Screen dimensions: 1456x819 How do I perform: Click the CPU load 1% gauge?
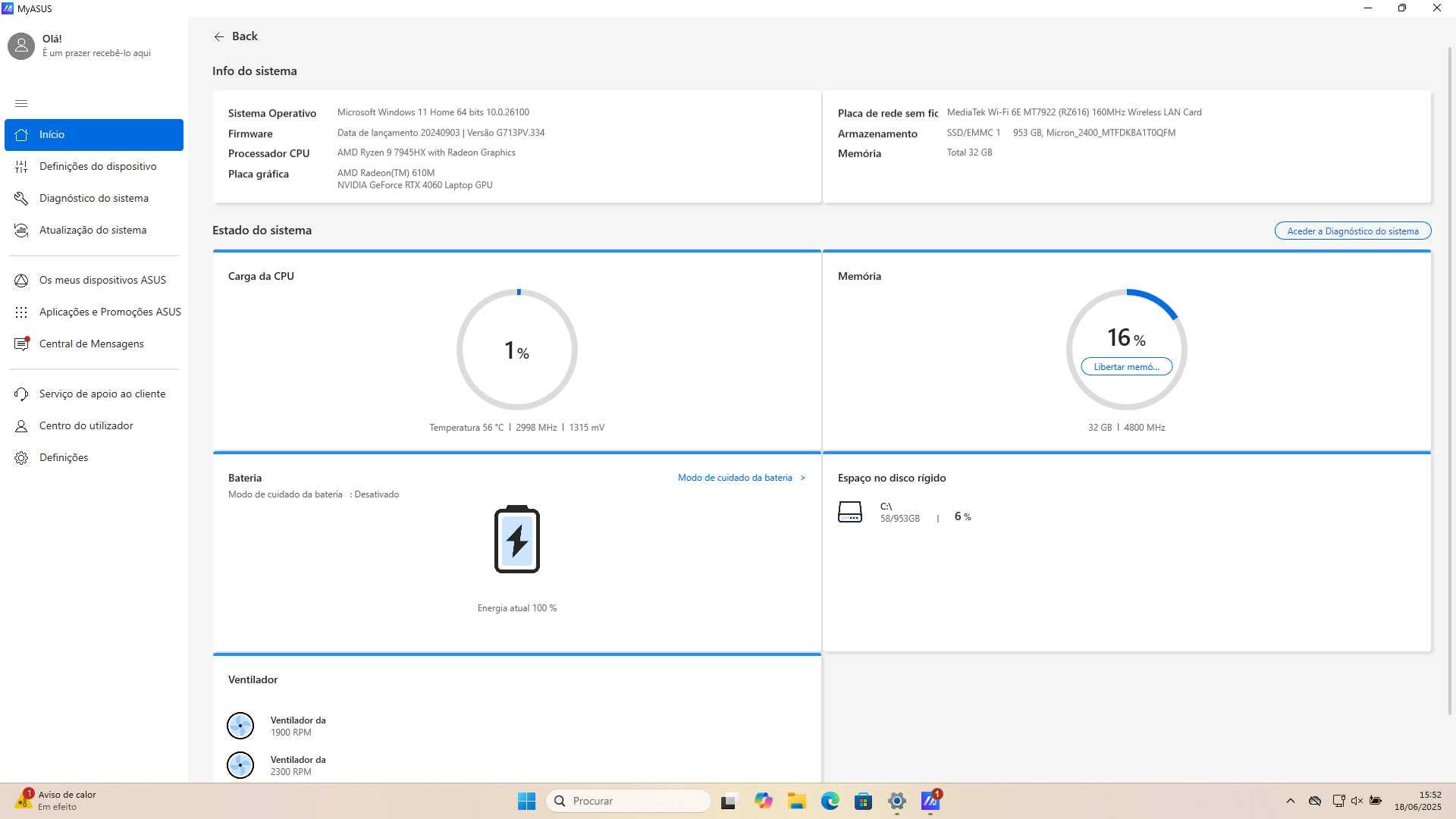[x=517, y=350]
